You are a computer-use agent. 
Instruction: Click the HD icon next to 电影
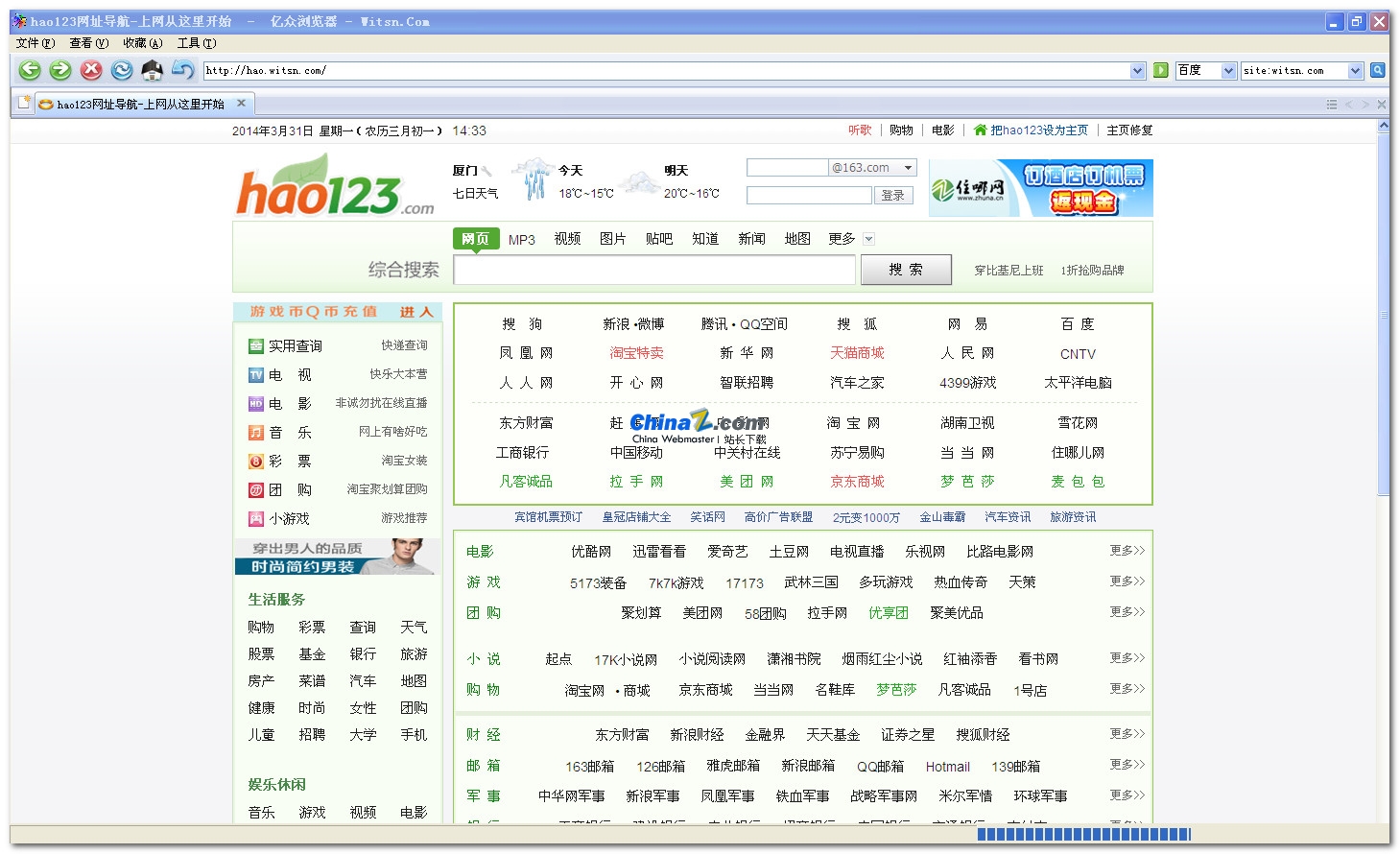256,404
